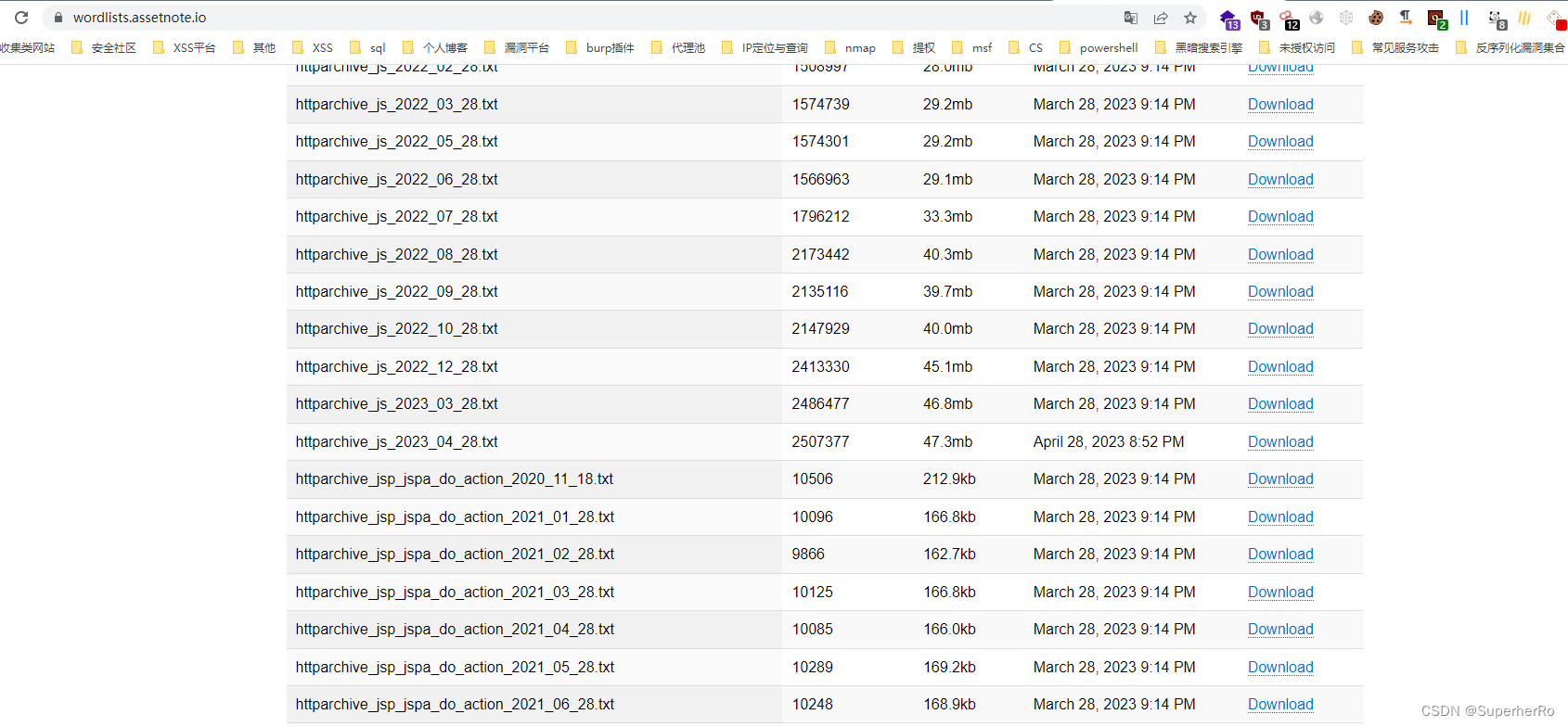Download httparchive_jsp_jspa_do_action_2021_03_28.txt
Screen dimensions: 1568x727
click(x=1280, y=593)
